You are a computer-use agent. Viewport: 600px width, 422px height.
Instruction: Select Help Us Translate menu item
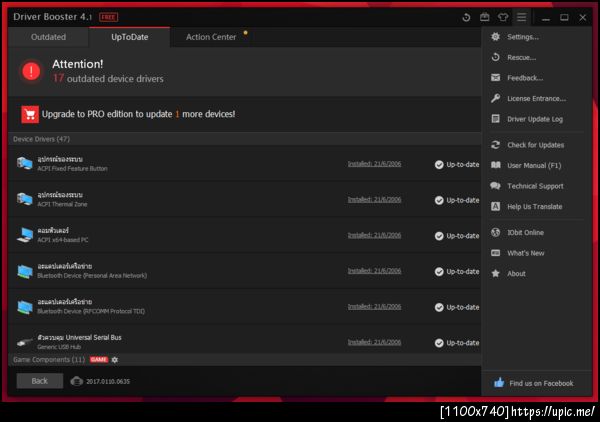point(535,207)
